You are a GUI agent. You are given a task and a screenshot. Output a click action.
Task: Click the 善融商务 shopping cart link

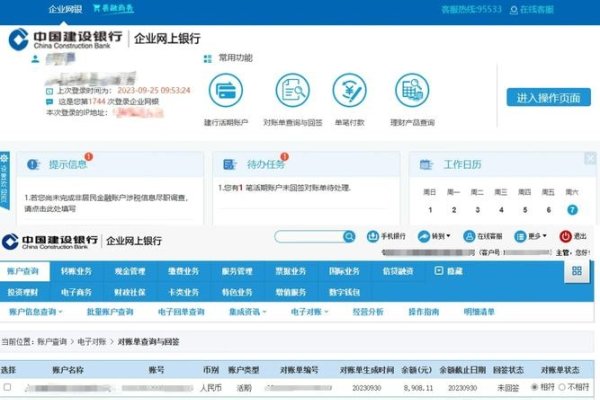(x=113, y=8)
